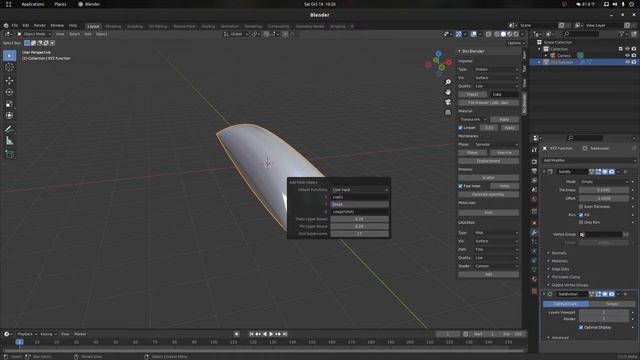Select the Measure tool
Viewport: 640px width, 360px height.
coord(9,141)
